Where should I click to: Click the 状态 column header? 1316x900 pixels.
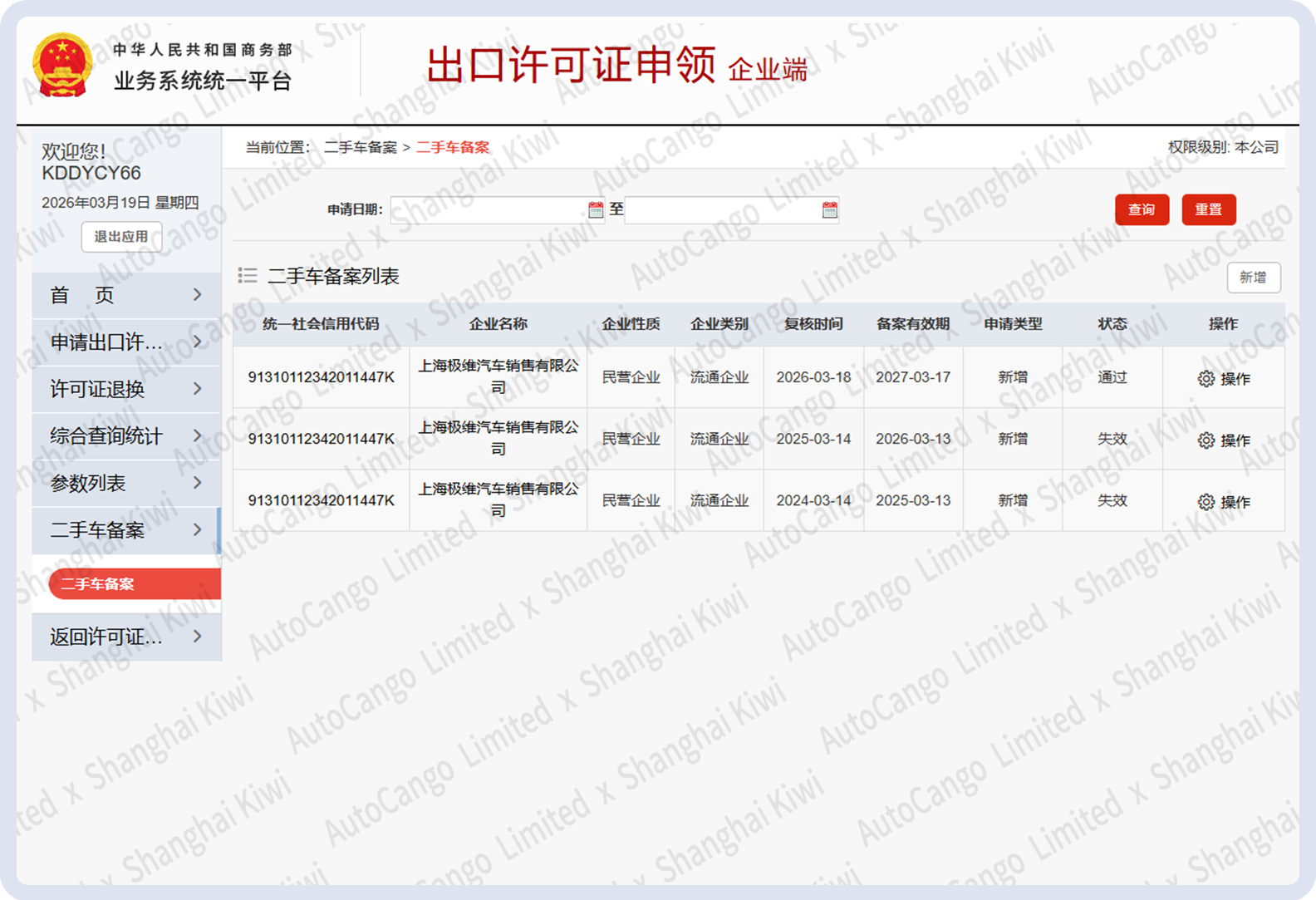click(1112, 324)
